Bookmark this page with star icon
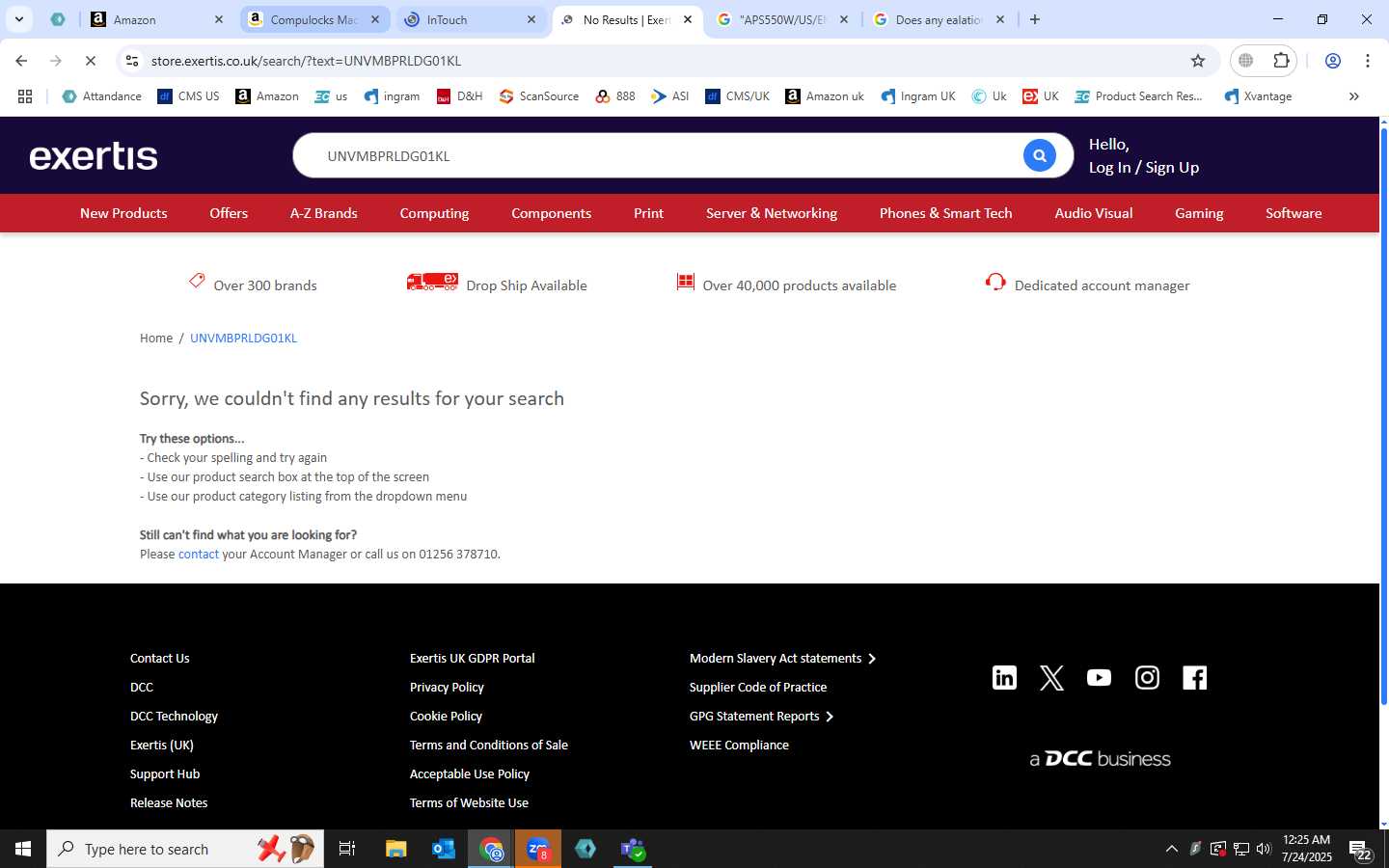The height and width of the screenshot is (868, 1389). point(1198,61)
